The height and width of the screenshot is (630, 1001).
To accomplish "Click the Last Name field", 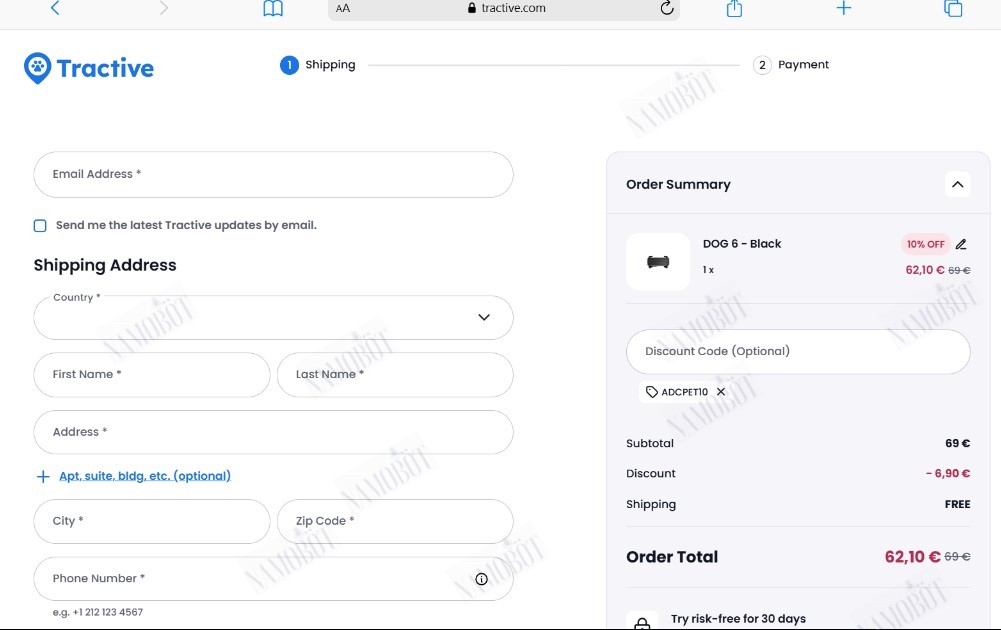I will pos(395,375).
